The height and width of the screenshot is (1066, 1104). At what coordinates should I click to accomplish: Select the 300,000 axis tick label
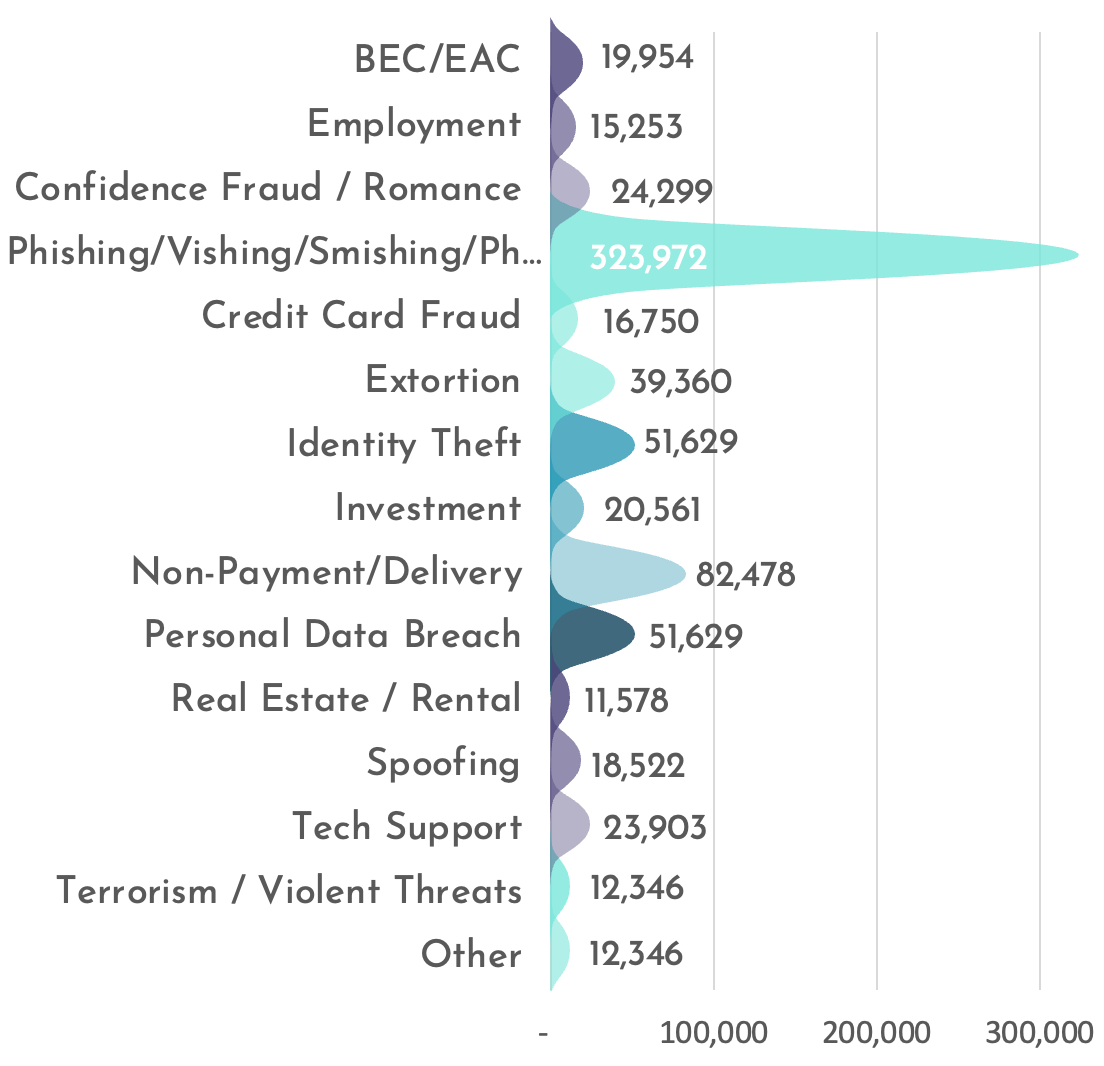point(1039,1033)
